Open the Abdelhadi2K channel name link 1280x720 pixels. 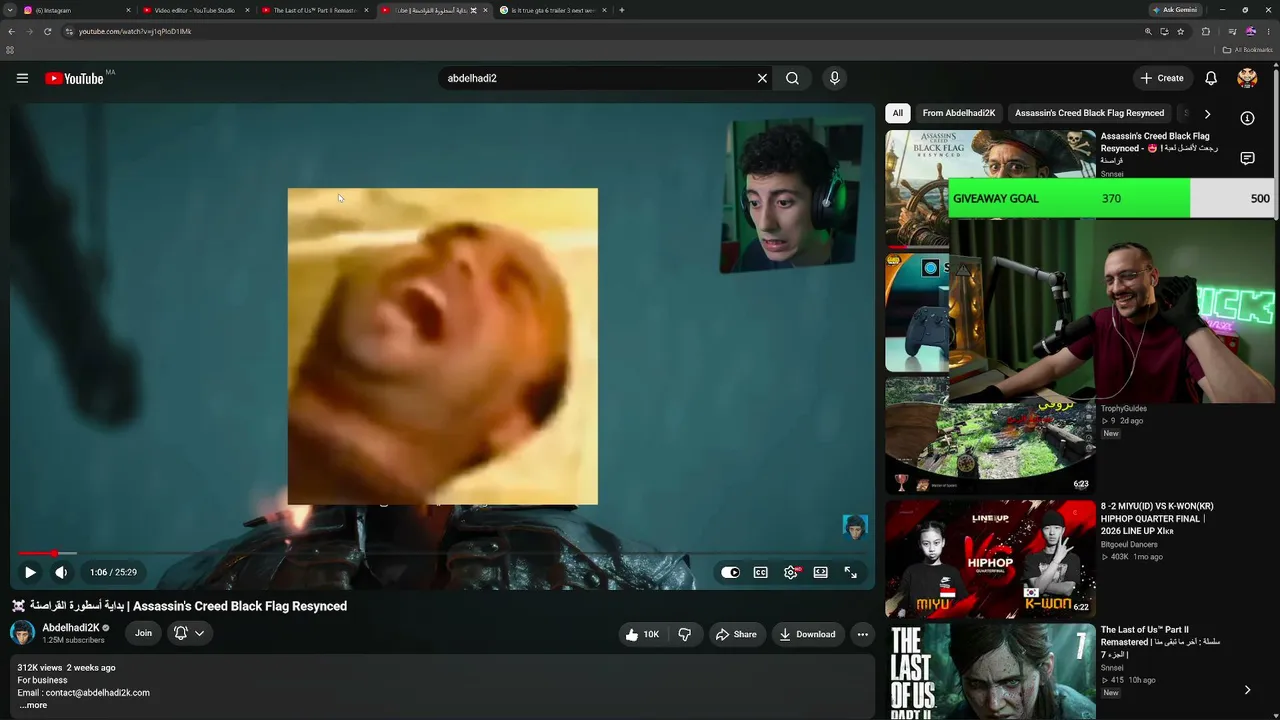71,628
